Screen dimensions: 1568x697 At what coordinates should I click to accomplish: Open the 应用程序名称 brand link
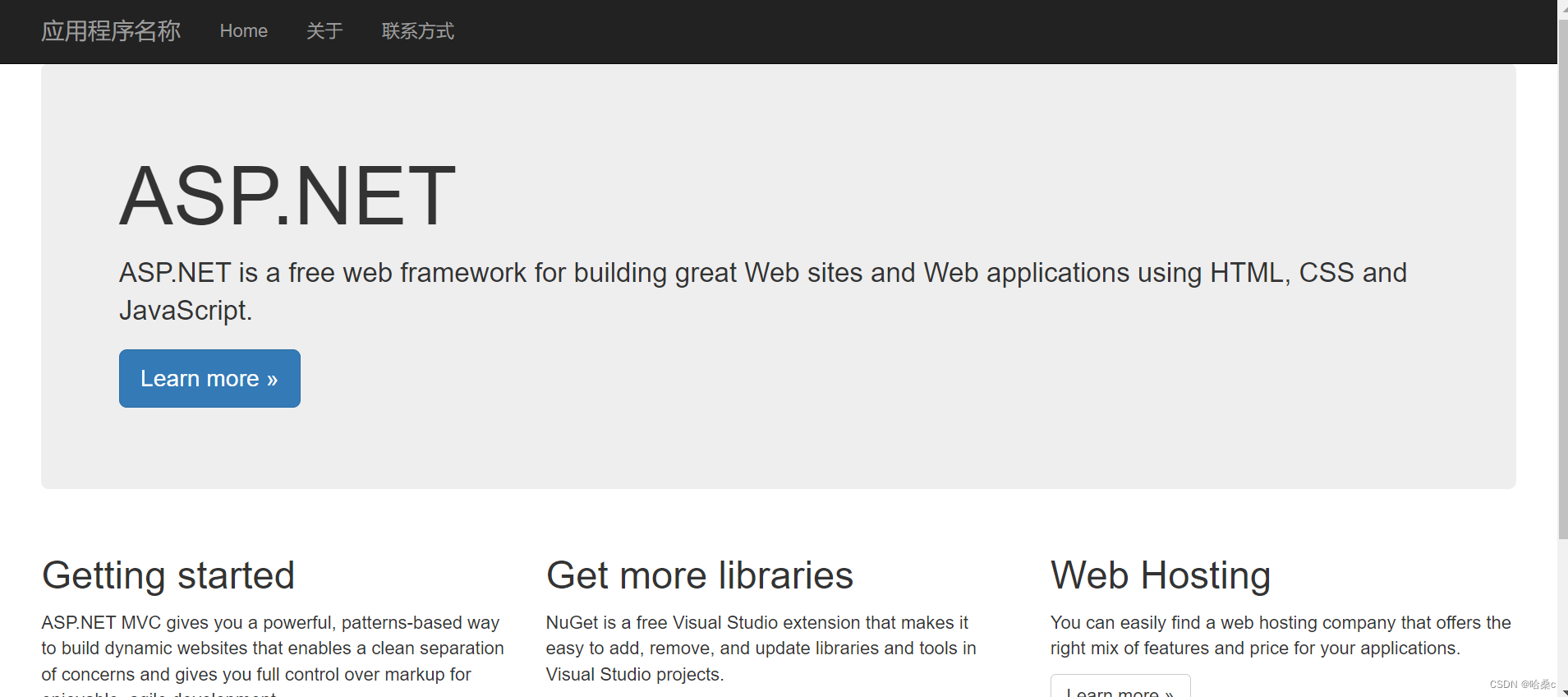111,31
